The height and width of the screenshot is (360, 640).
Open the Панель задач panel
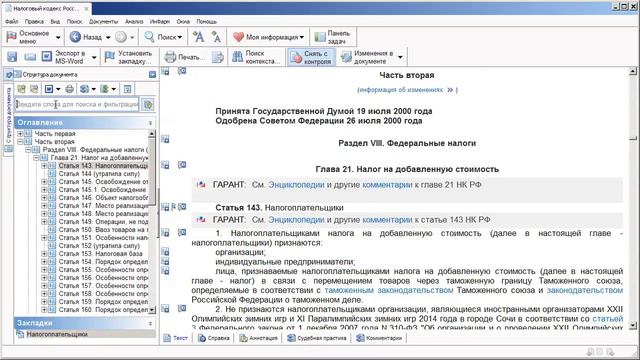click(x=333, y=37)
